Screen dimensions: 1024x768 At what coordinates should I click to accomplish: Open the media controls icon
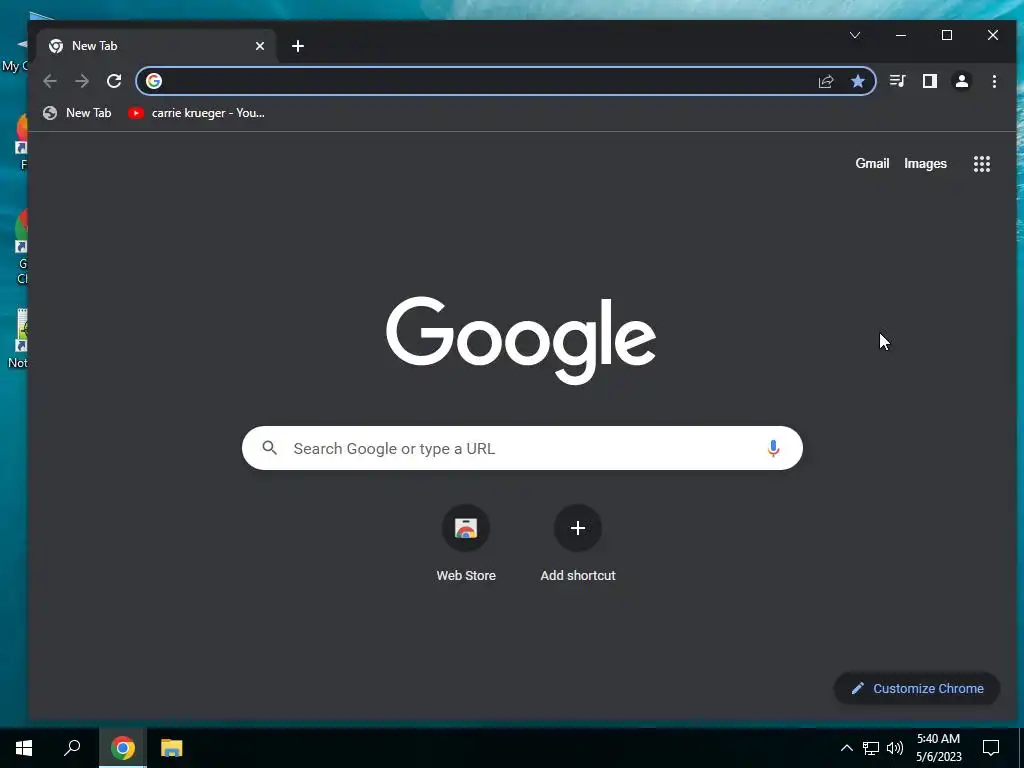pos(897,81)
